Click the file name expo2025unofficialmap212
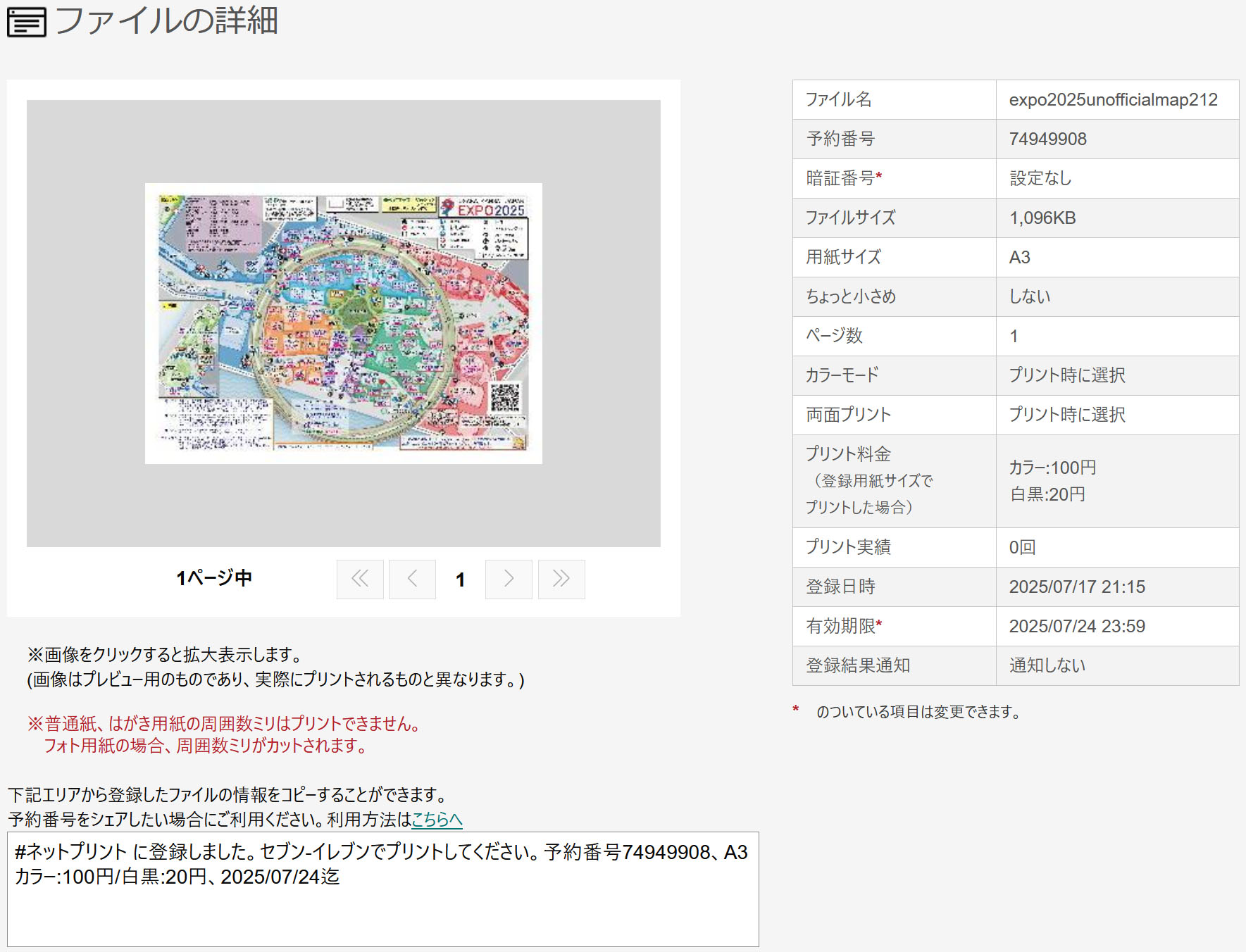 point(1113,99)
